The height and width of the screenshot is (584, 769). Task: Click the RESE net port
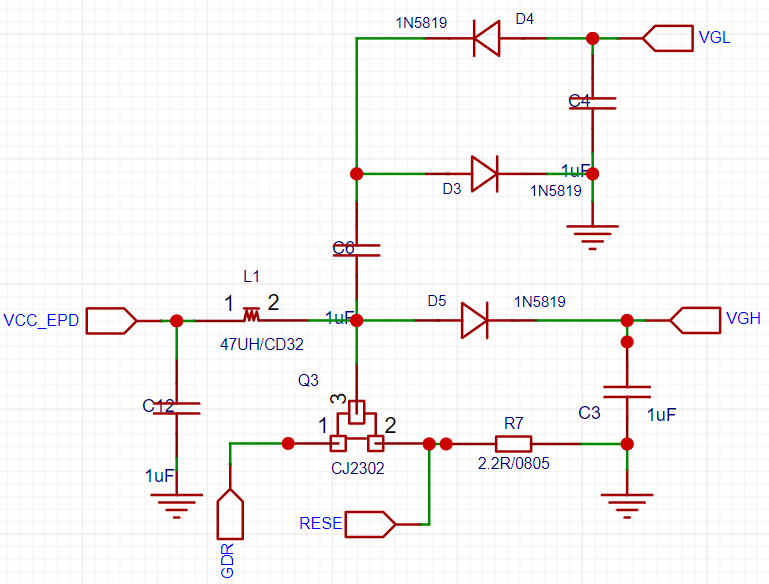coord(370,524)
